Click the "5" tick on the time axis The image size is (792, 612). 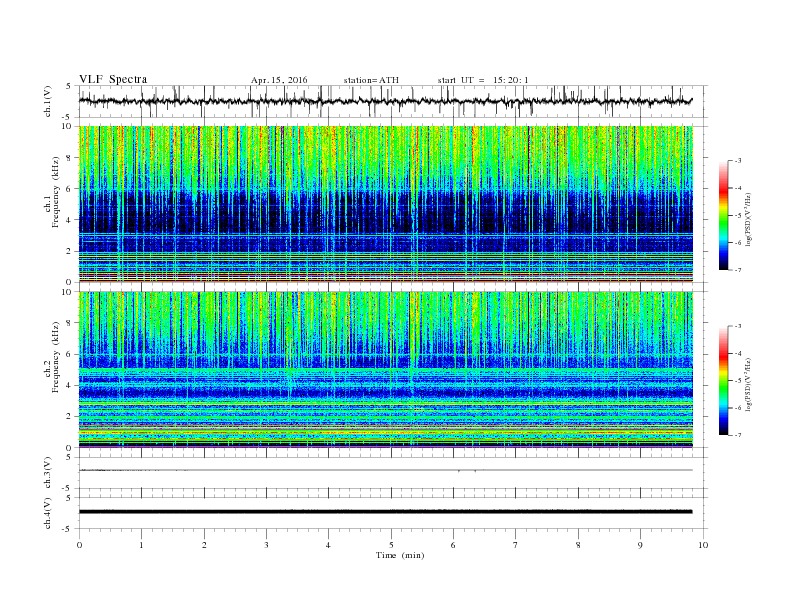point(391,545)
